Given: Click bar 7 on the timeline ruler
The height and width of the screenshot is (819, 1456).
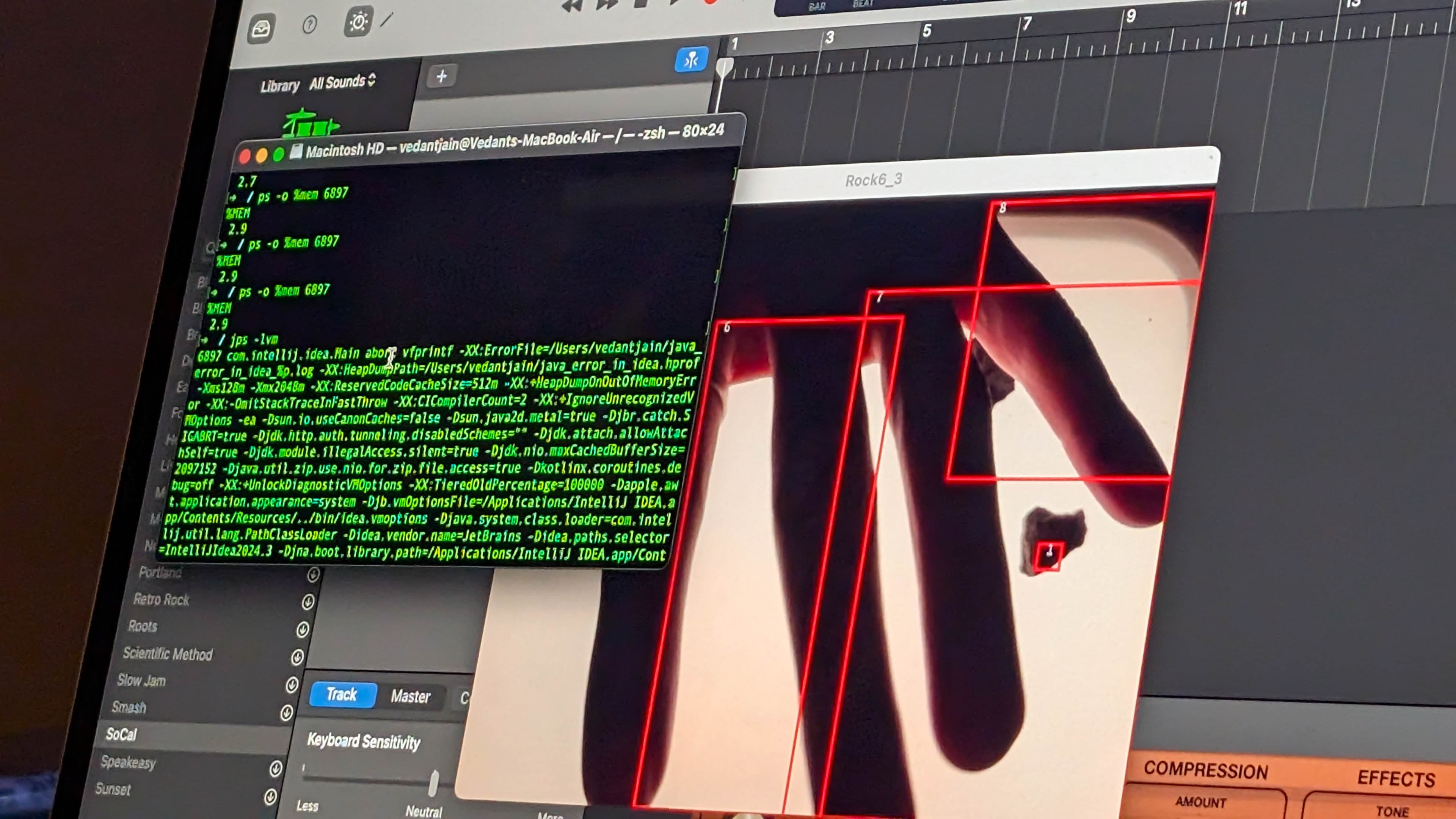Looking at the screenshot, I should 1026,23.
